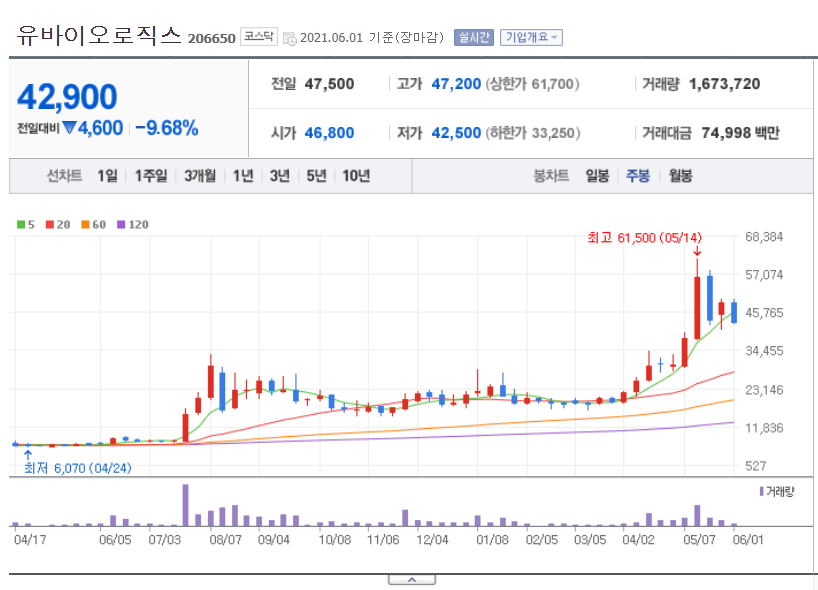This screenshot has width=818, height=590.
Task: Click the 08/07 date axis label
Action: click(225, 540)
